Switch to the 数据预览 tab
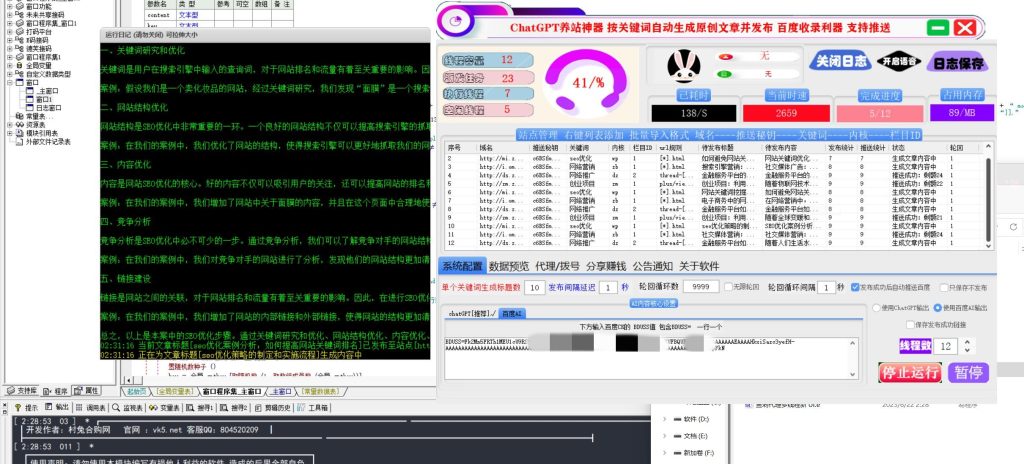This screenshot has width=1024, height=464. 515,266
